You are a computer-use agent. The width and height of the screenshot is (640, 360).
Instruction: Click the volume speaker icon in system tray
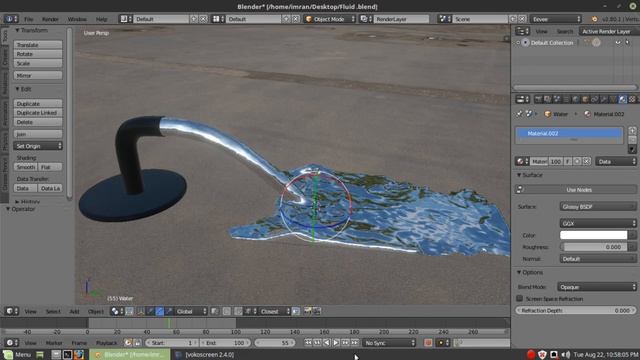coord(565,355)
